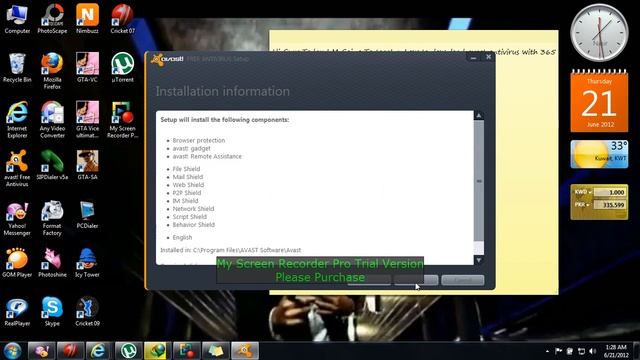Open the My Screen Recorder Pro shortcut

click(x=122, y=120)
